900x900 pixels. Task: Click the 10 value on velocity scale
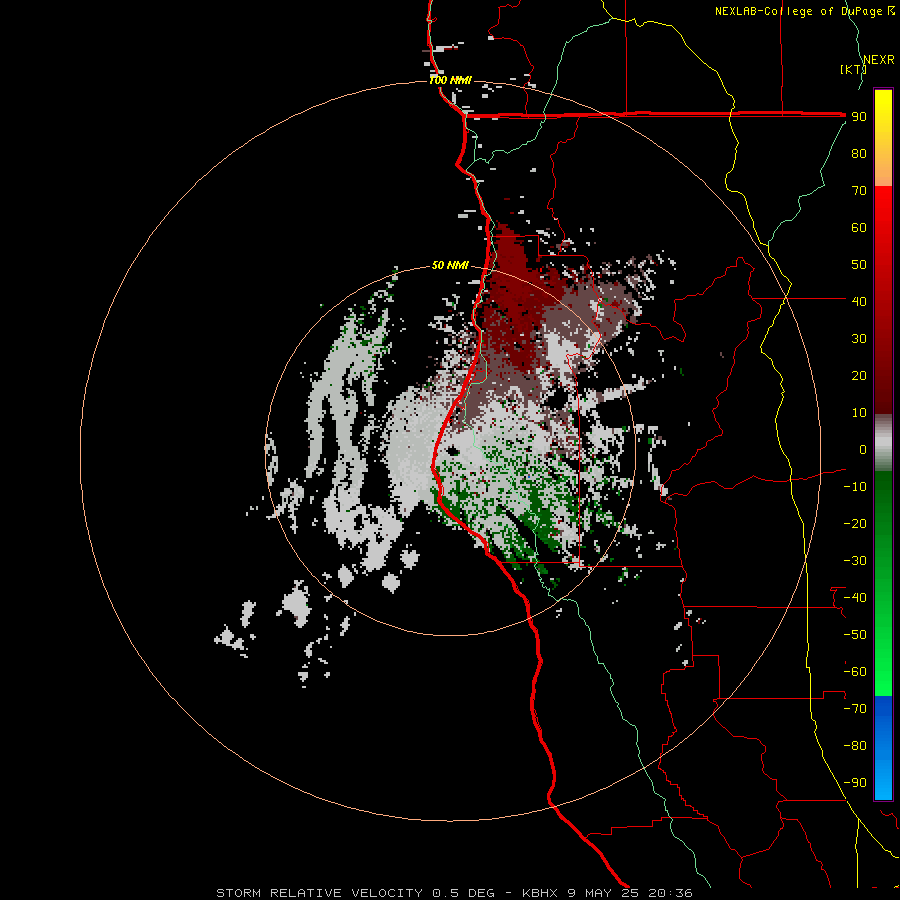coord(859,413)
